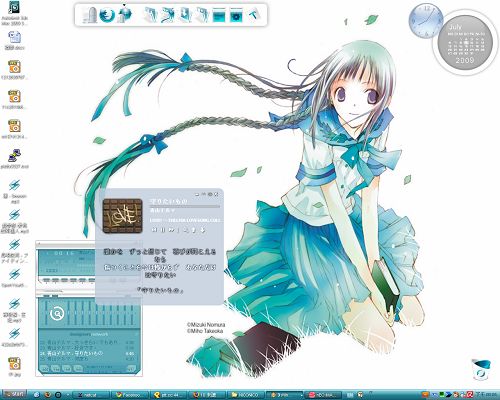Launch Firefox from the top dock
Viewport: 500px width, 400px height.
107,15
